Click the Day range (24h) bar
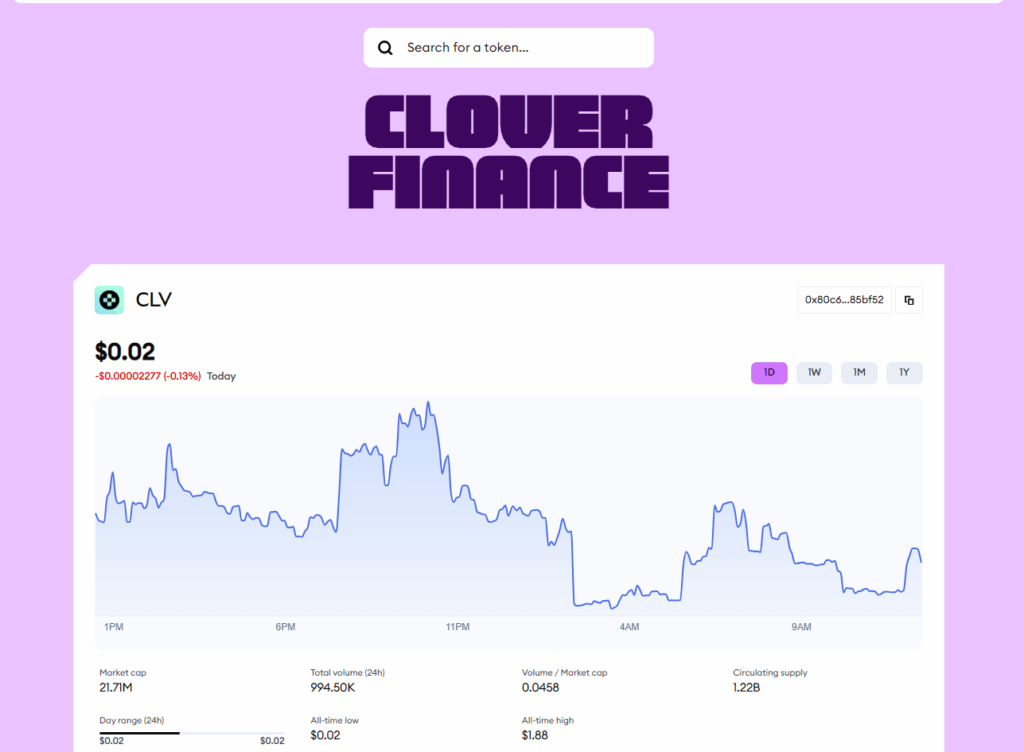Viewport: 1024px width, 752px height. 191,733
